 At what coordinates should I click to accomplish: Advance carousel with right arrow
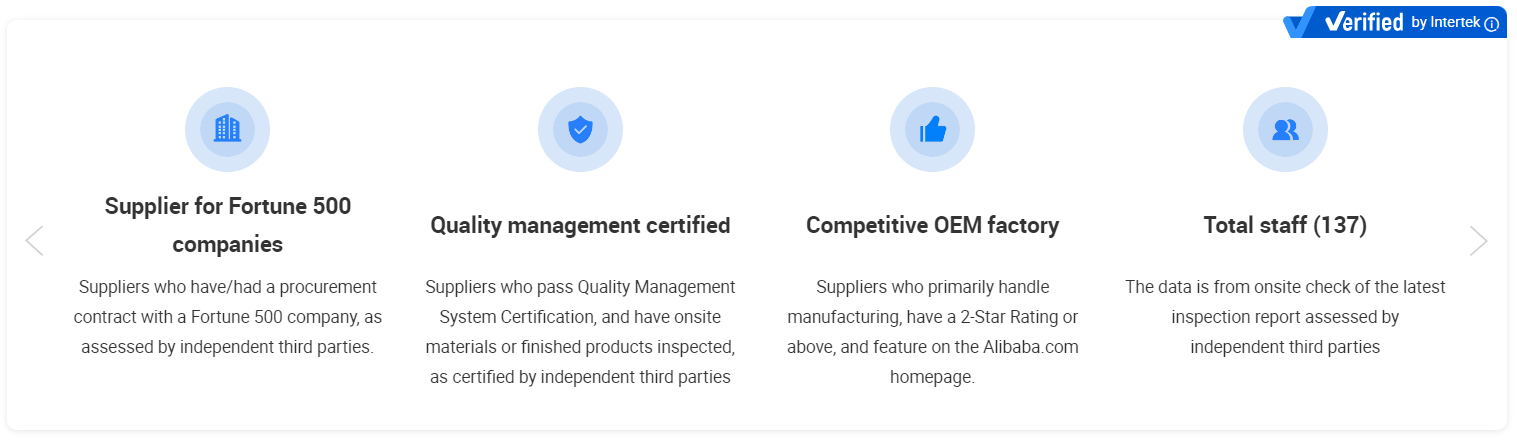click(1479, 240)
